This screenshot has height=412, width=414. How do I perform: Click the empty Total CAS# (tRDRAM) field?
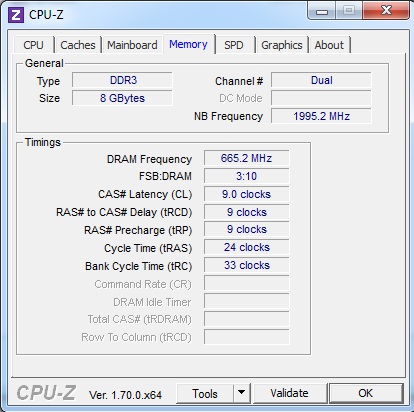247,319
